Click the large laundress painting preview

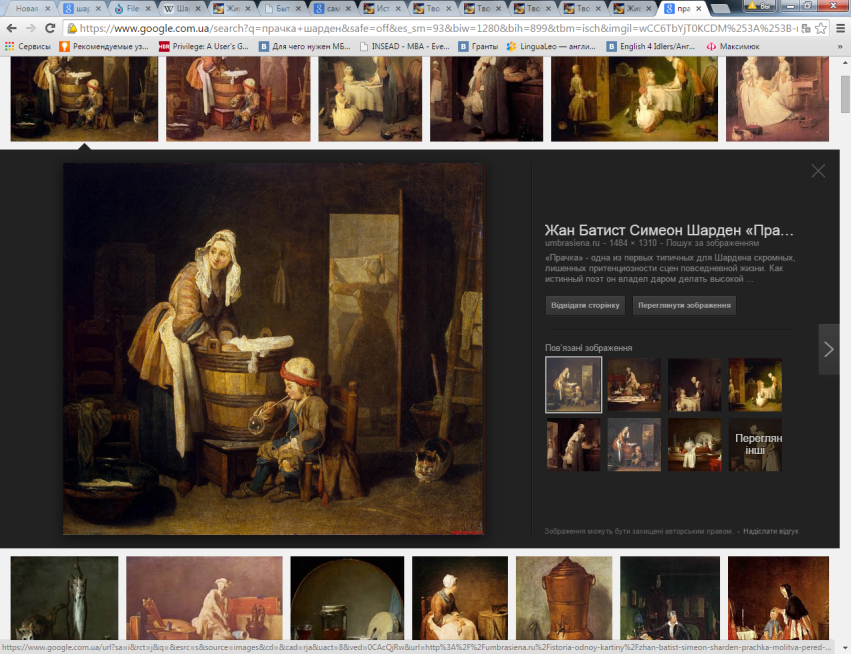coord(273,349)
